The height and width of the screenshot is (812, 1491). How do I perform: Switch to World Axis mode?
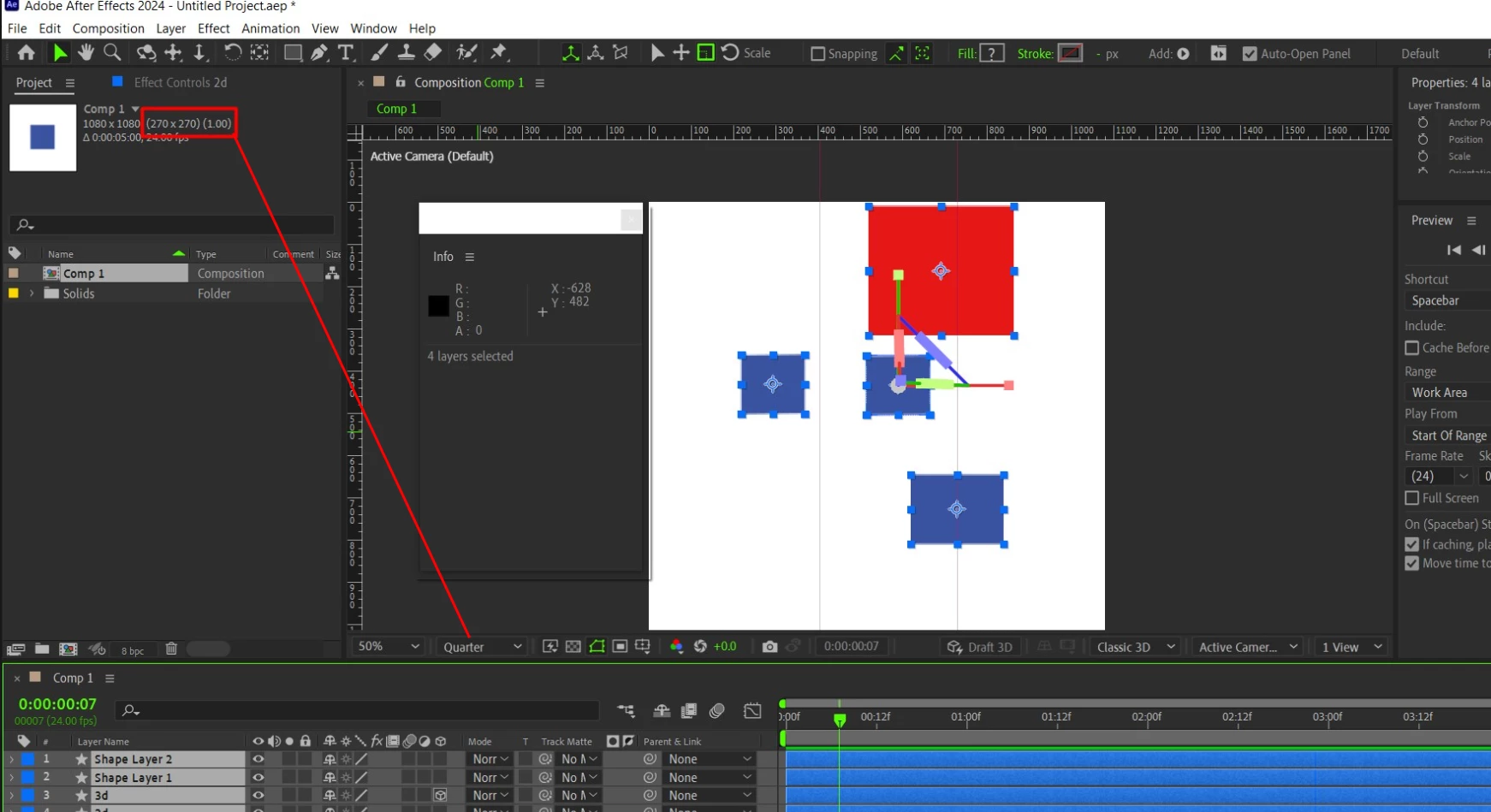tap(596, 53)
